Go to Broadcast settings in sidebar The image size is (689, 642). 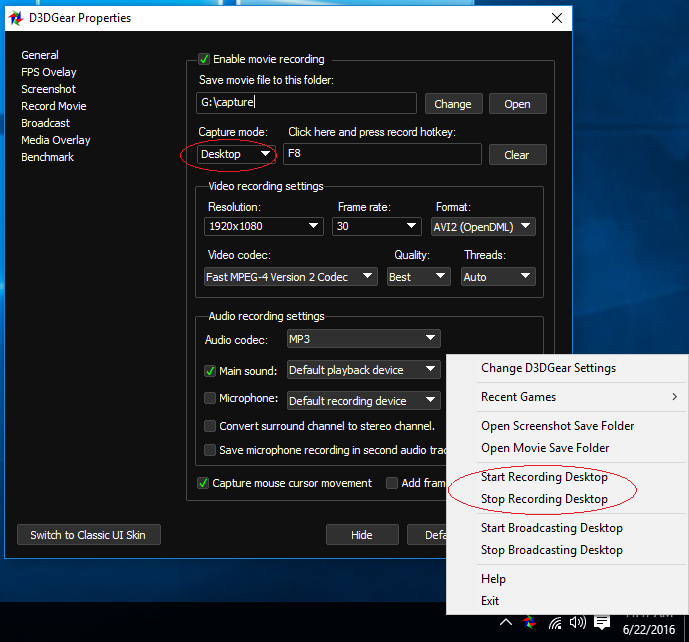[x=45, y=123]
